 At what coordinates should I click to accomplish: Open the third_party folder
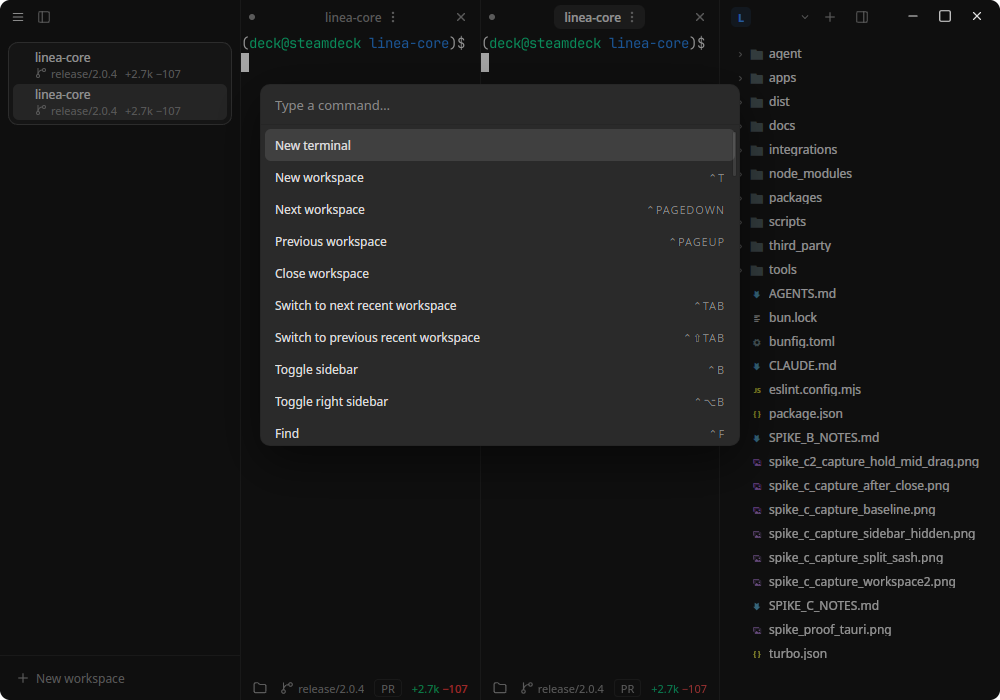799,245
